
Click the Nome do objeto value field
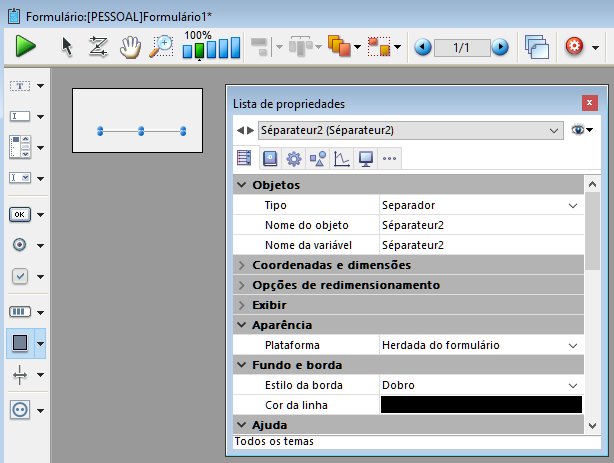click(480, 225)
